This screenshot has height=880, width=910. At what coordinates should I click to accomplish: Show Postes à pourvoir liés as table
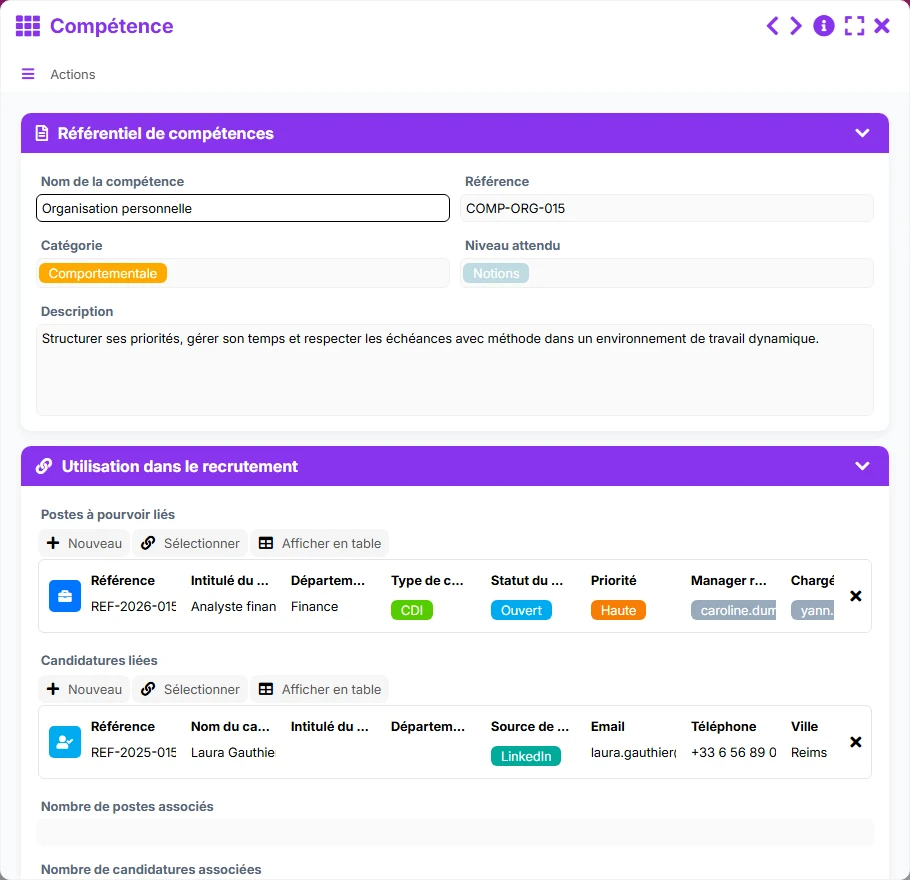coord(320,543)
